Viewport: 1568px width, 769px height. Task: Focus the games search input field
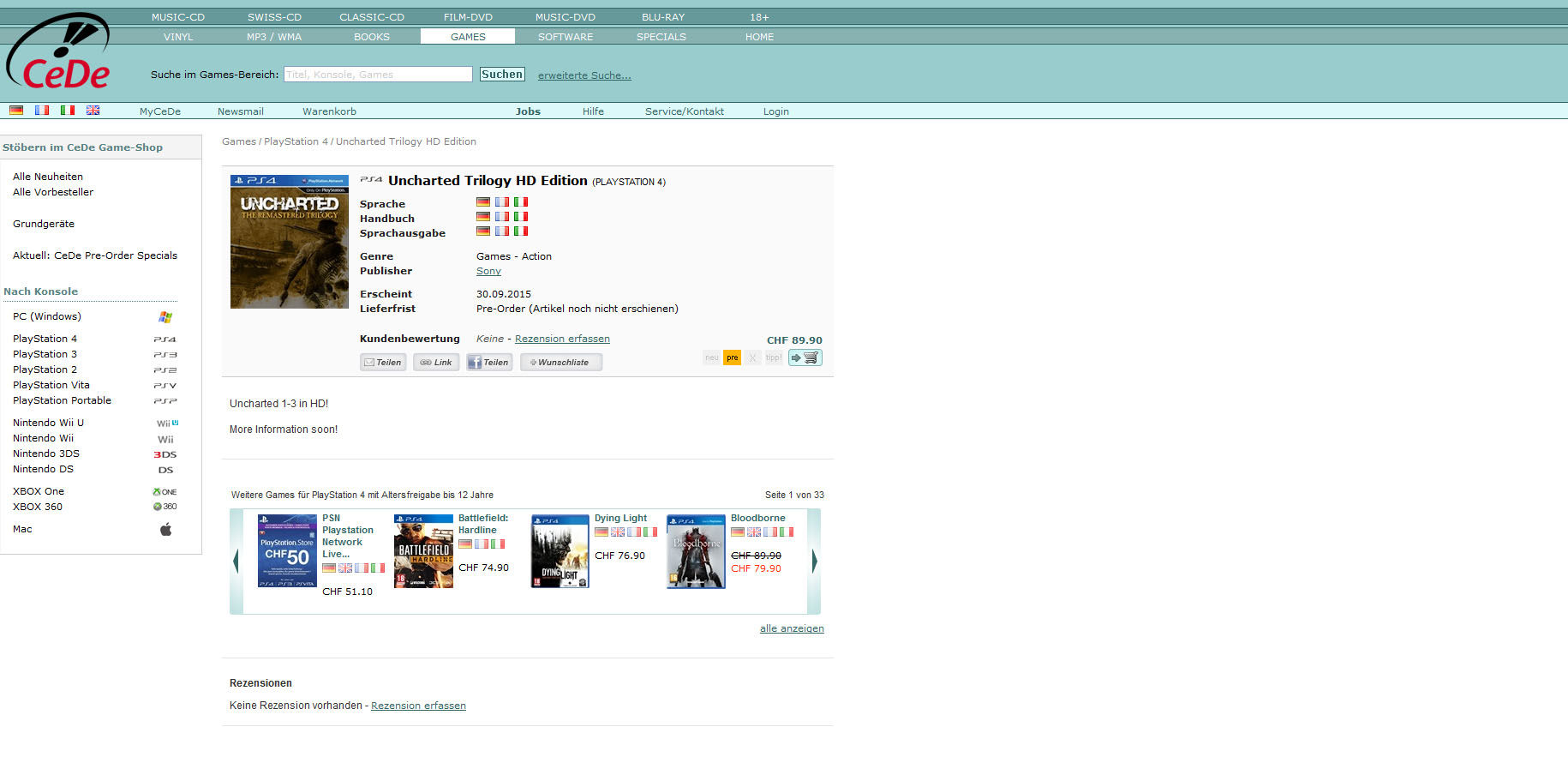coord(378,75)
